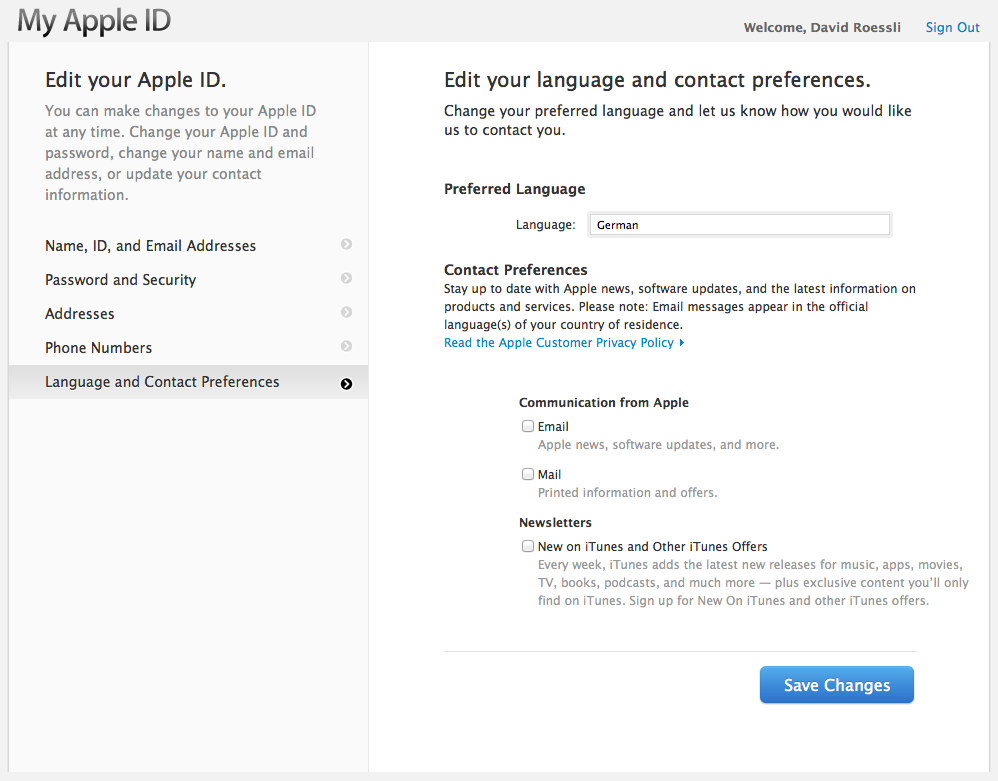
Task: Click arrow icon beside Name, ID, and Email Addresses
Action: point(346,244)
